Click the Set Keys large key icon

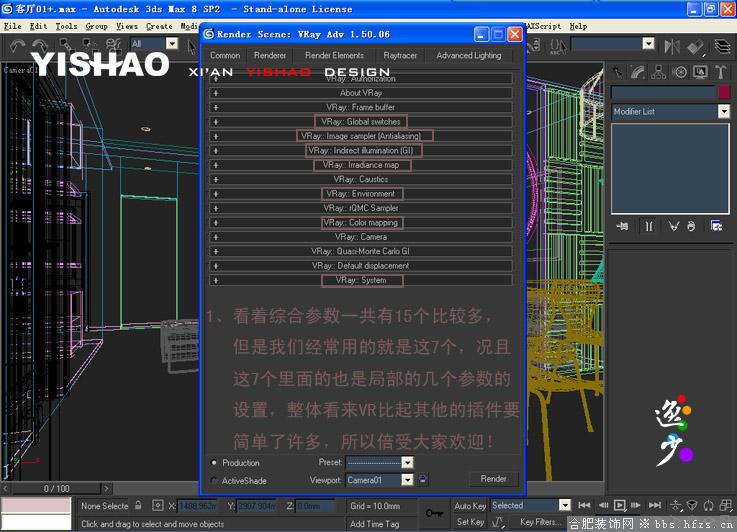click(434, 513)
